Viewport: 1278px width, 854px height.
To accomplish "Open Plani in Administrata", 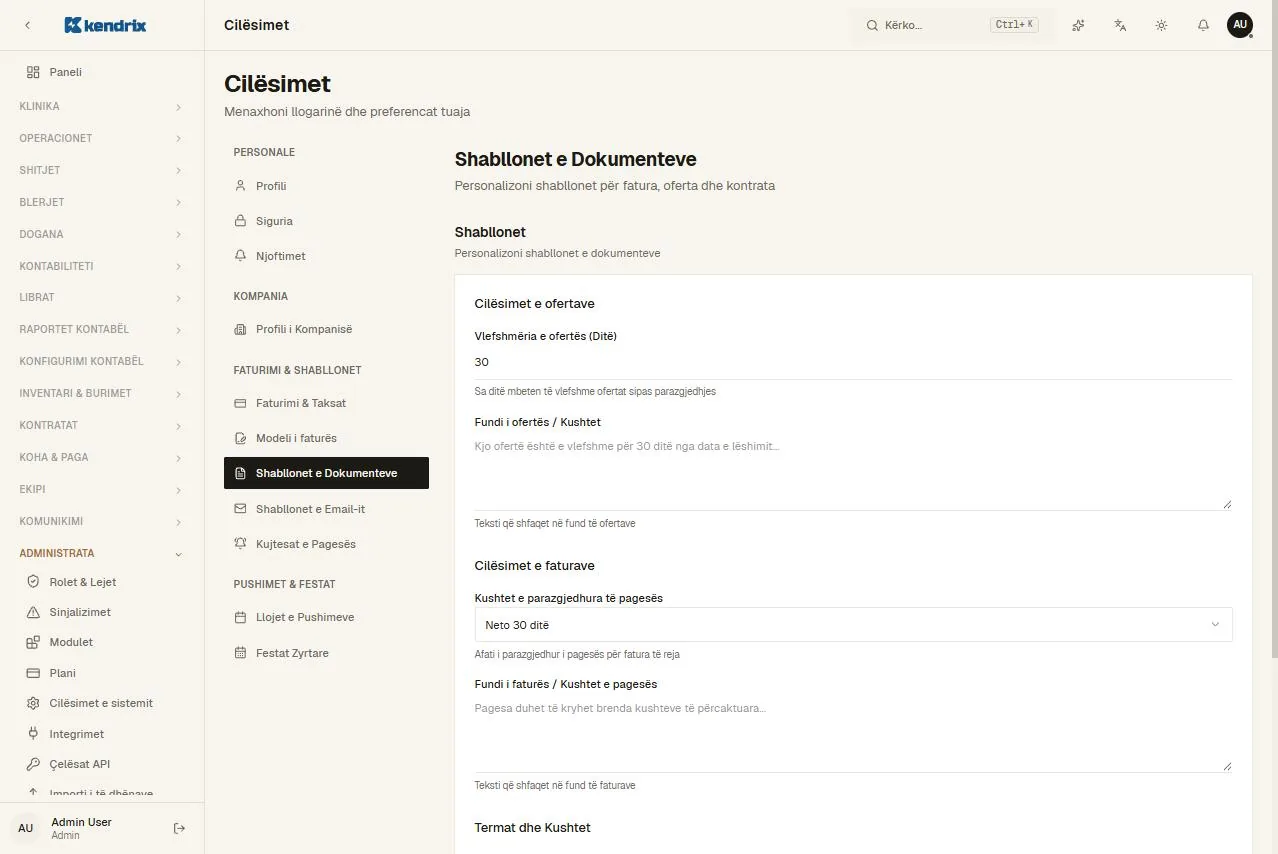I will pyautogui.click(x=102, y=673).
